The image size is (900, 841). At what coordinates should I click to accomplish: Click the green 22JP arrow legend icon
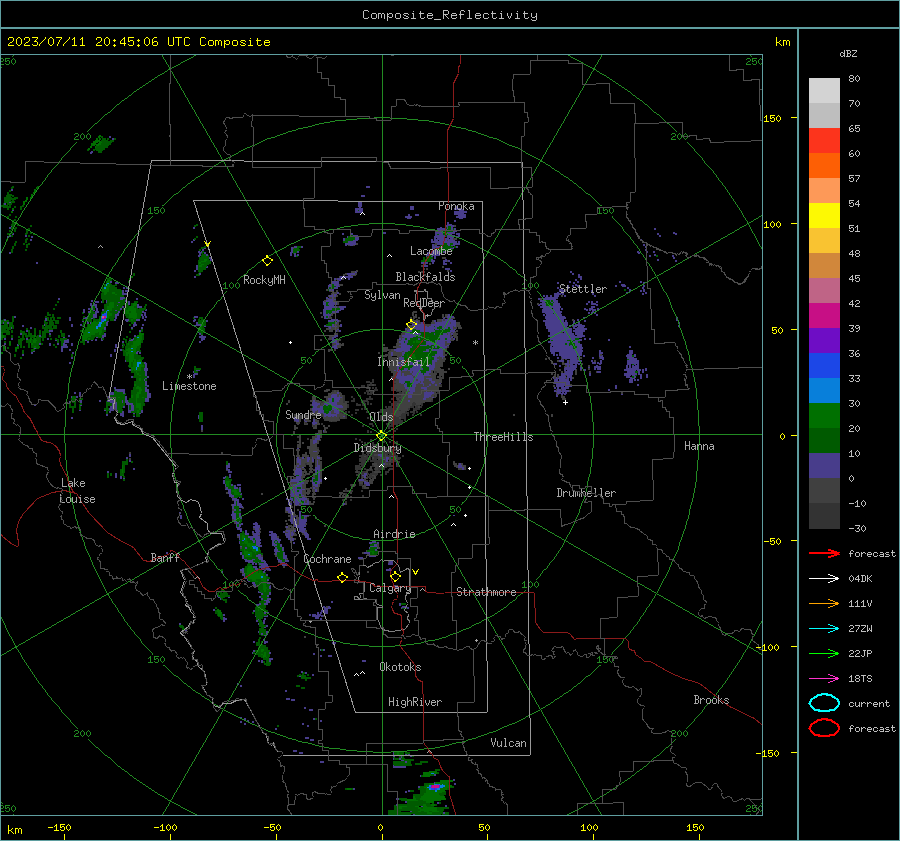point(824,653)
